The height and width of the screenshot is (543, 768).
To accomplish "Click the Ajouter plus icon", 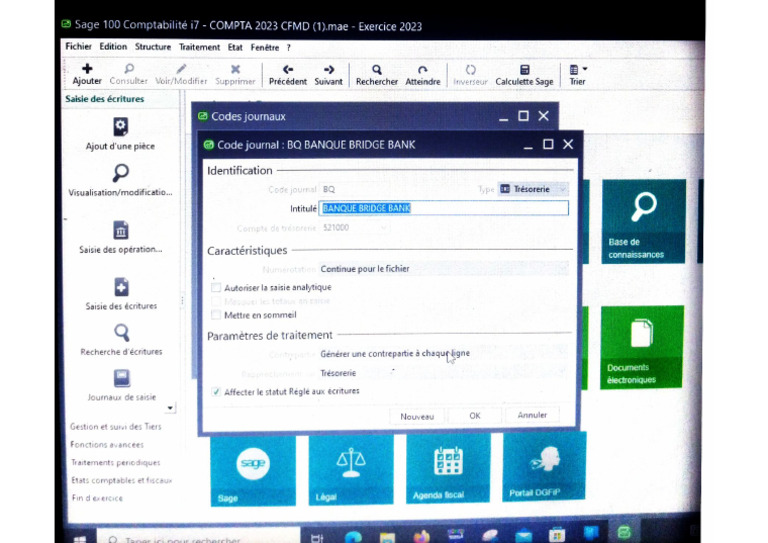I will (87, 69).
